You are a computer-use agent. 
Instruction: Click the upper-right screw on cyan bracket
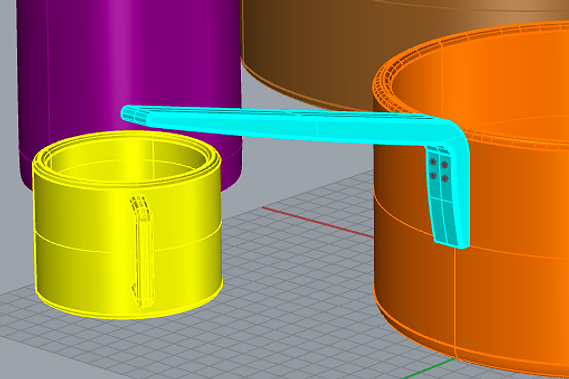(x=445, y=165)
